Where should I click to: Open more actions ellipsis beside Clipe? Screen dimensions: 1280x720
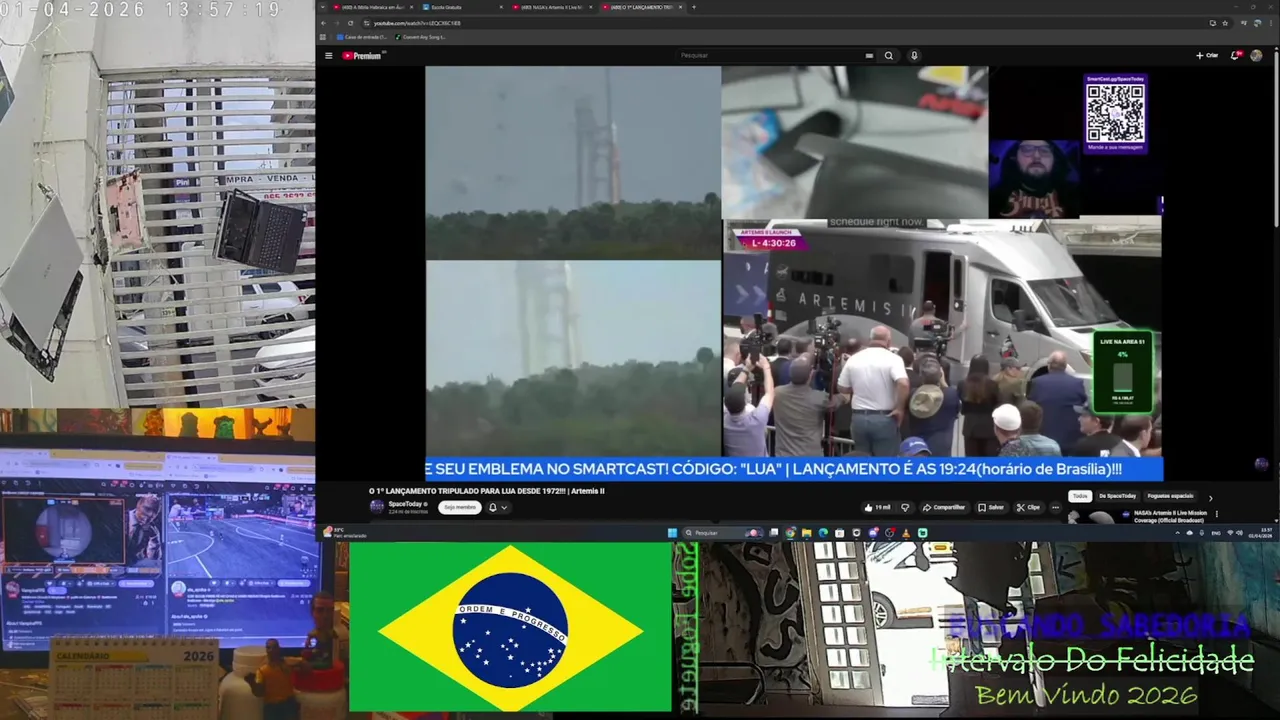(1055, 507)
